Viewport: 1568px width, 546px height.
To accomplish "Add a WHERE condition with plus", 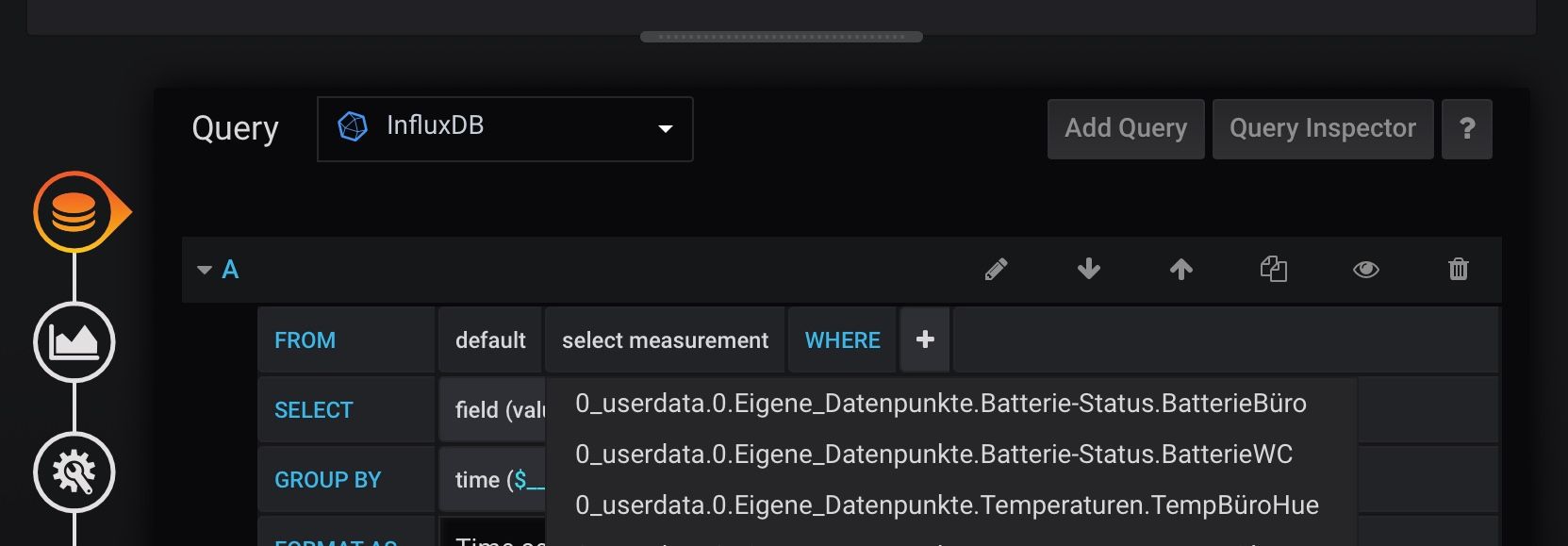I will coord(925,339).
